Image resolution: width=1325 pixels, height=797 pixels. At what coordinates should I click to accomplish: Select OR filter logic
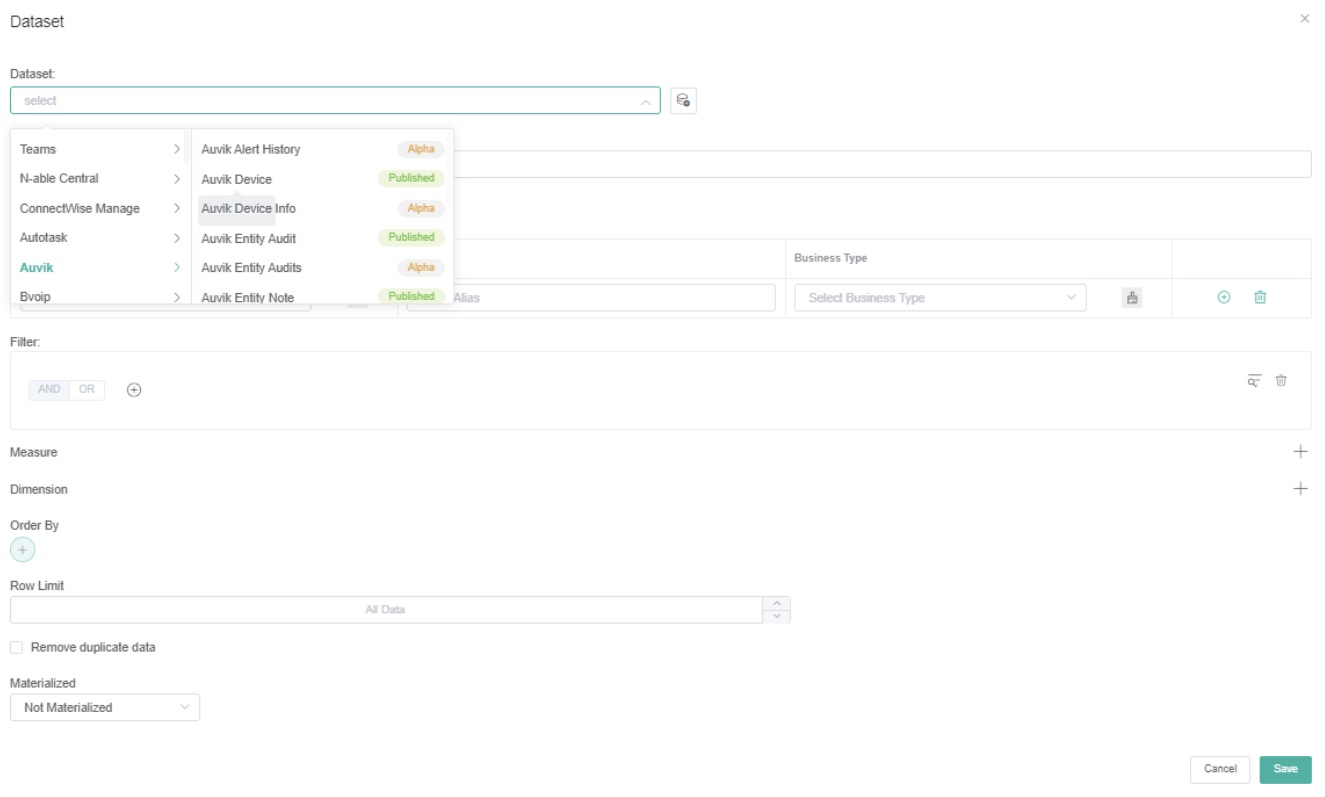point(87,390)
